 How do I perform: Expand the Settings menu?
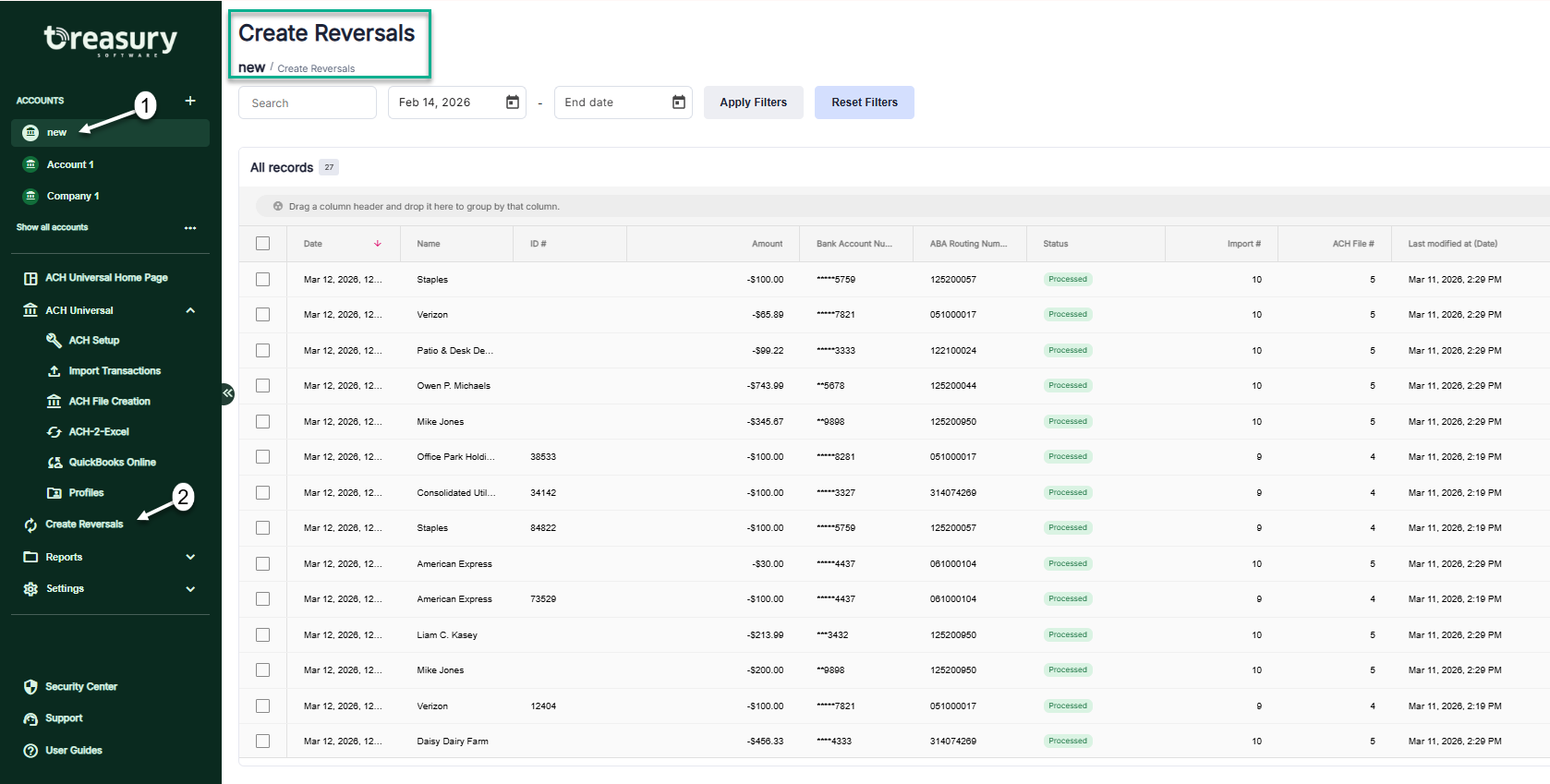[x=190, y=589]
